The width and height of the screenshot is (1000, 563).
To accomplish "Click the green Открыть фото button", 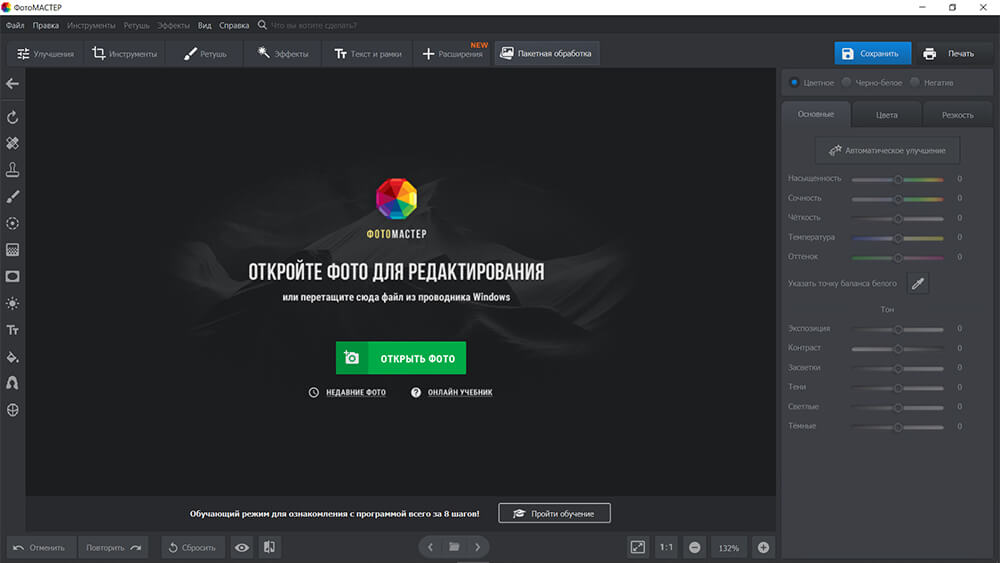I will pyautogui.click(x=401, y=358).
